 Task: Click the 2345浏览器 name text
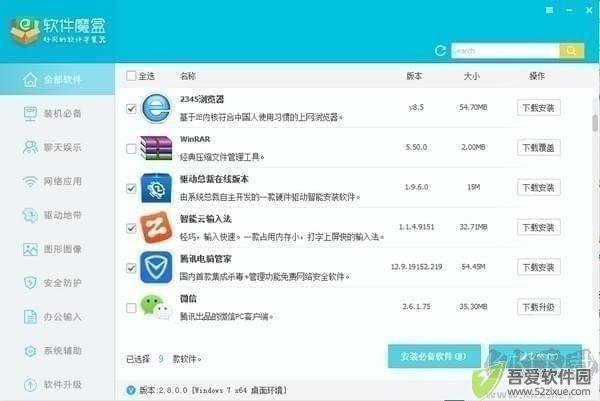tap(202, 99)
